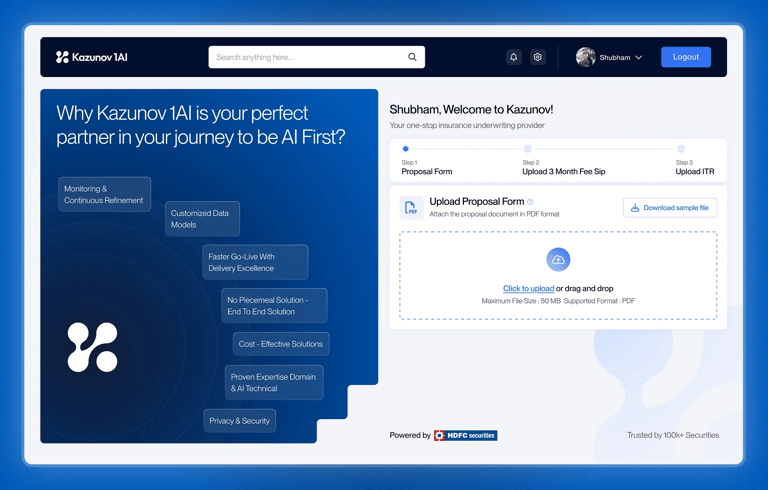Image resolution: width=768 pixels, height=490 pixels.
Task: Click the Step 1 progress dot
Action: 406,148
